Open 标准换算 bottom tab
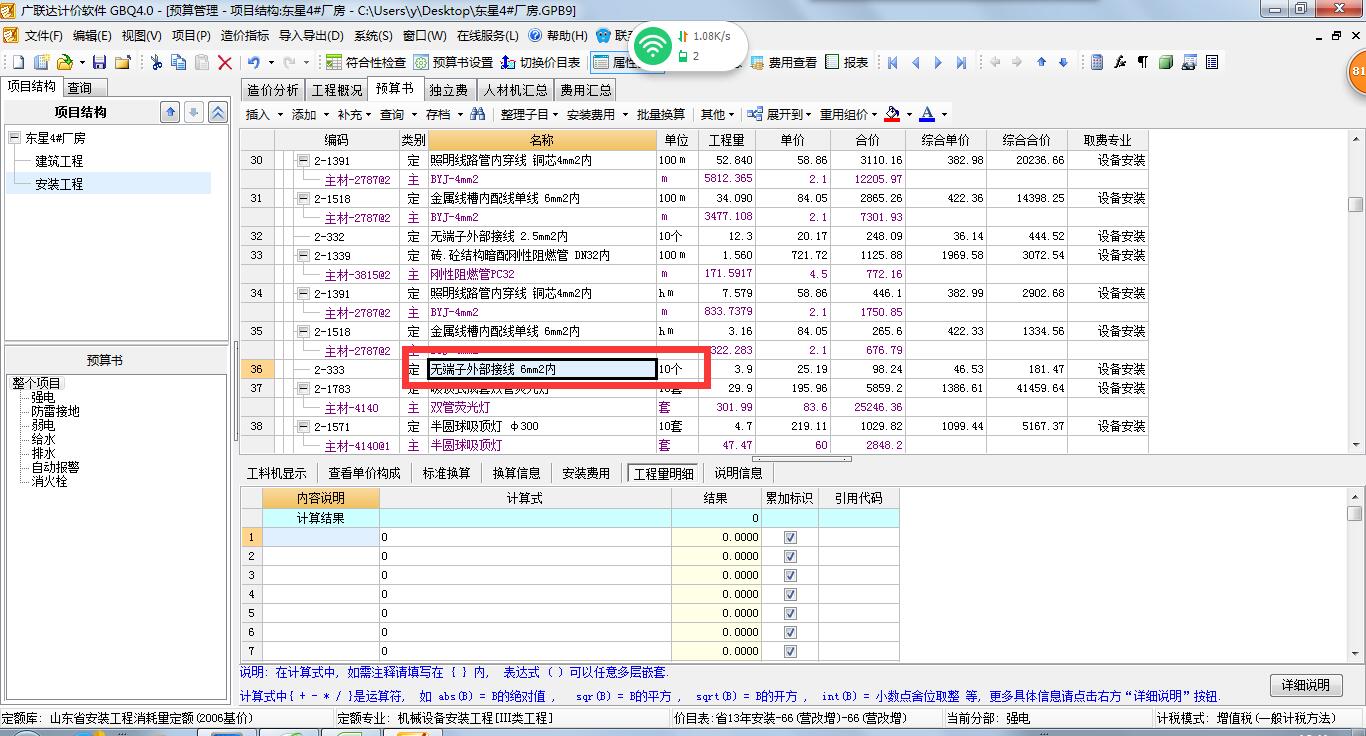The image size is (1366, 736). [x=446, y=473]
